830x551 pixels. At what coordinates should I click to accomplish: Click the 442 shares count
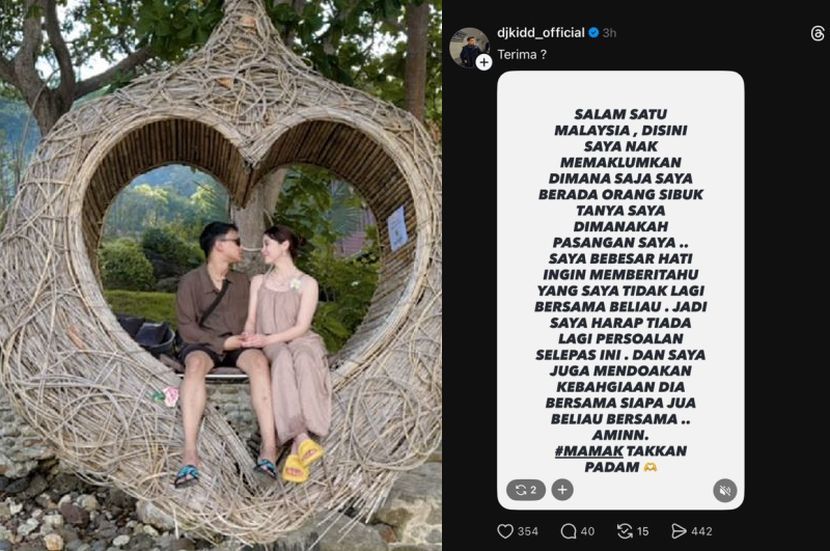pos(701,531)
